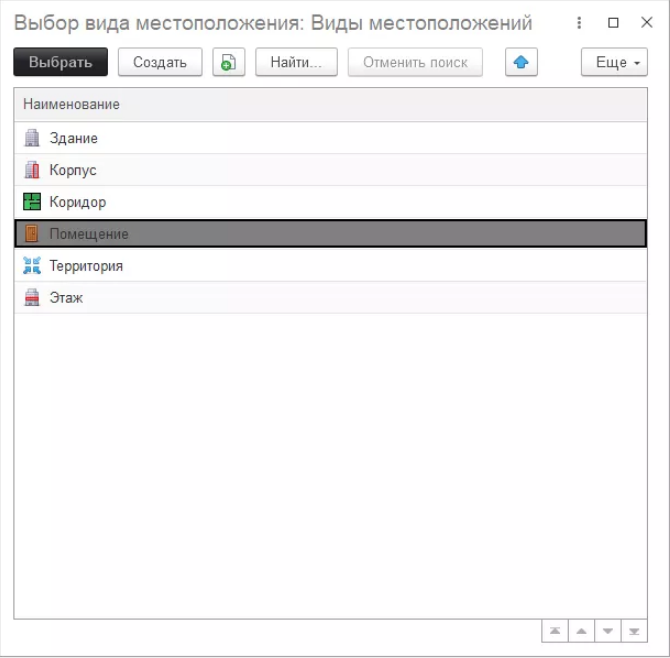
Task: Click the green Коридор floor-plan icon
Action: tap(32, 202)
